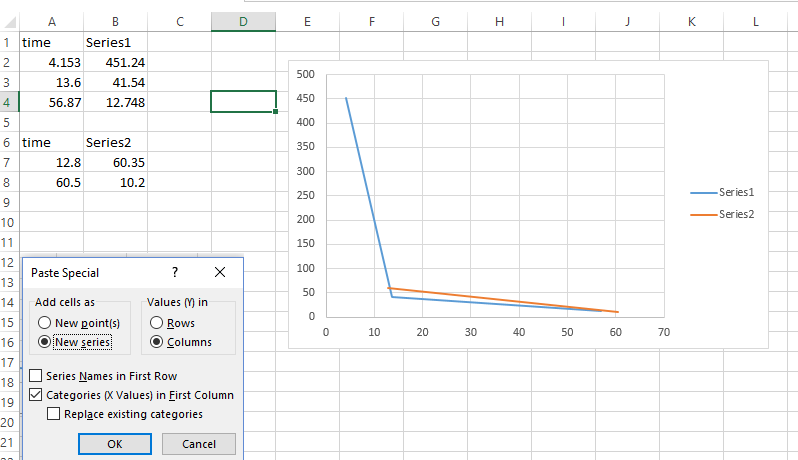
Task: Click cell with value 60.5
Action: click(51, 182)
